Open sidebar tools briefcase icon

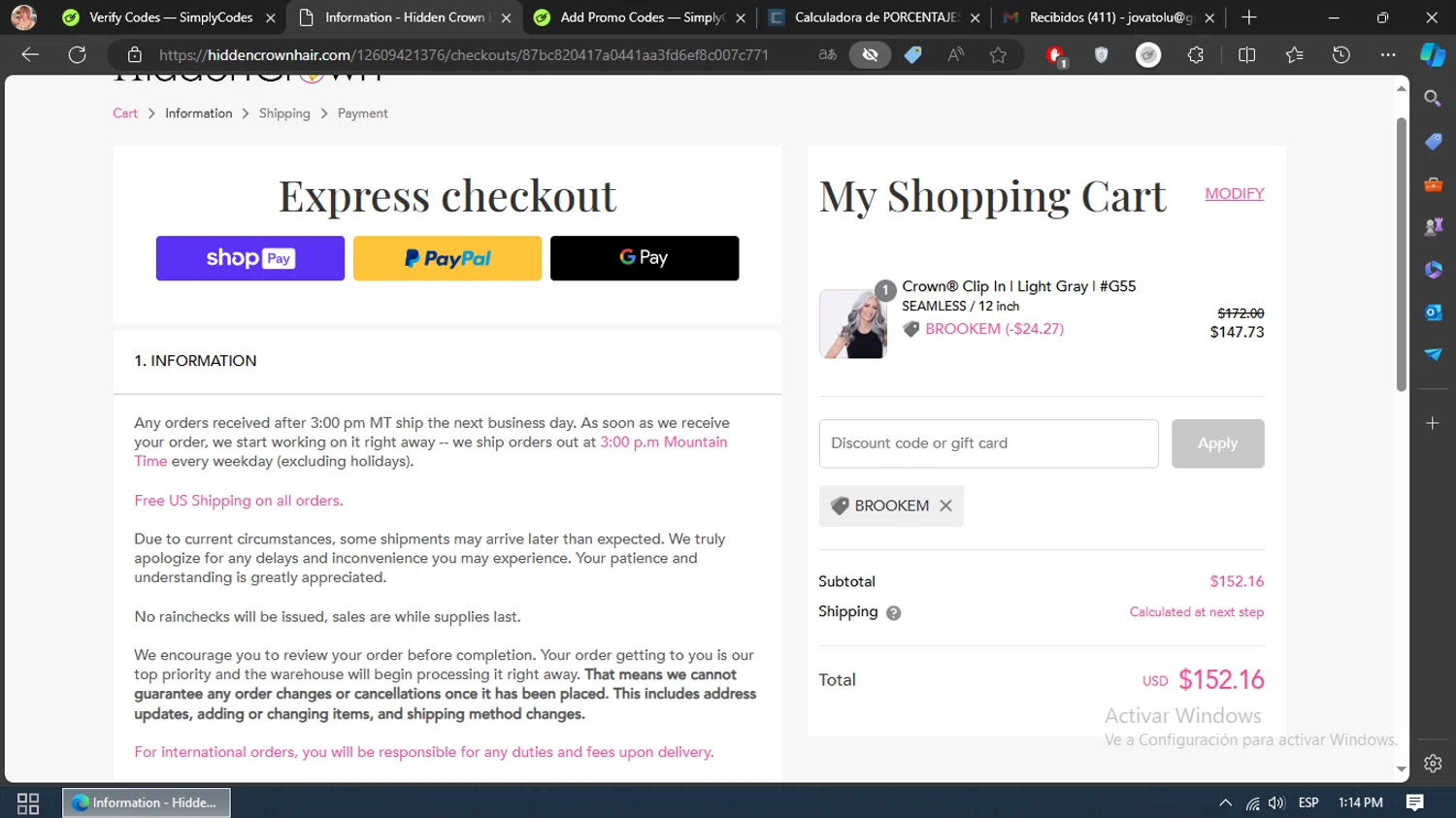1433,184
